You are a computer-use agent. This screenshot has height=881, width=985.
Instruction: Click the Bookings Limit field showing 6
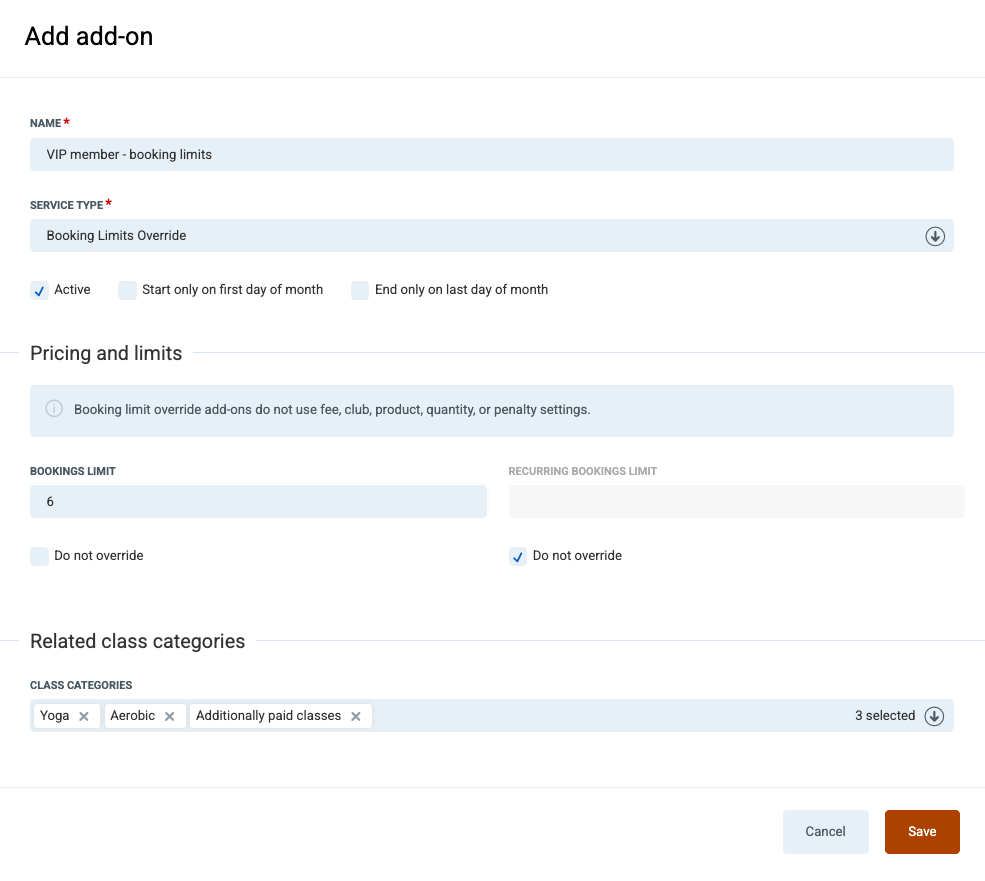tap(258, 501)
